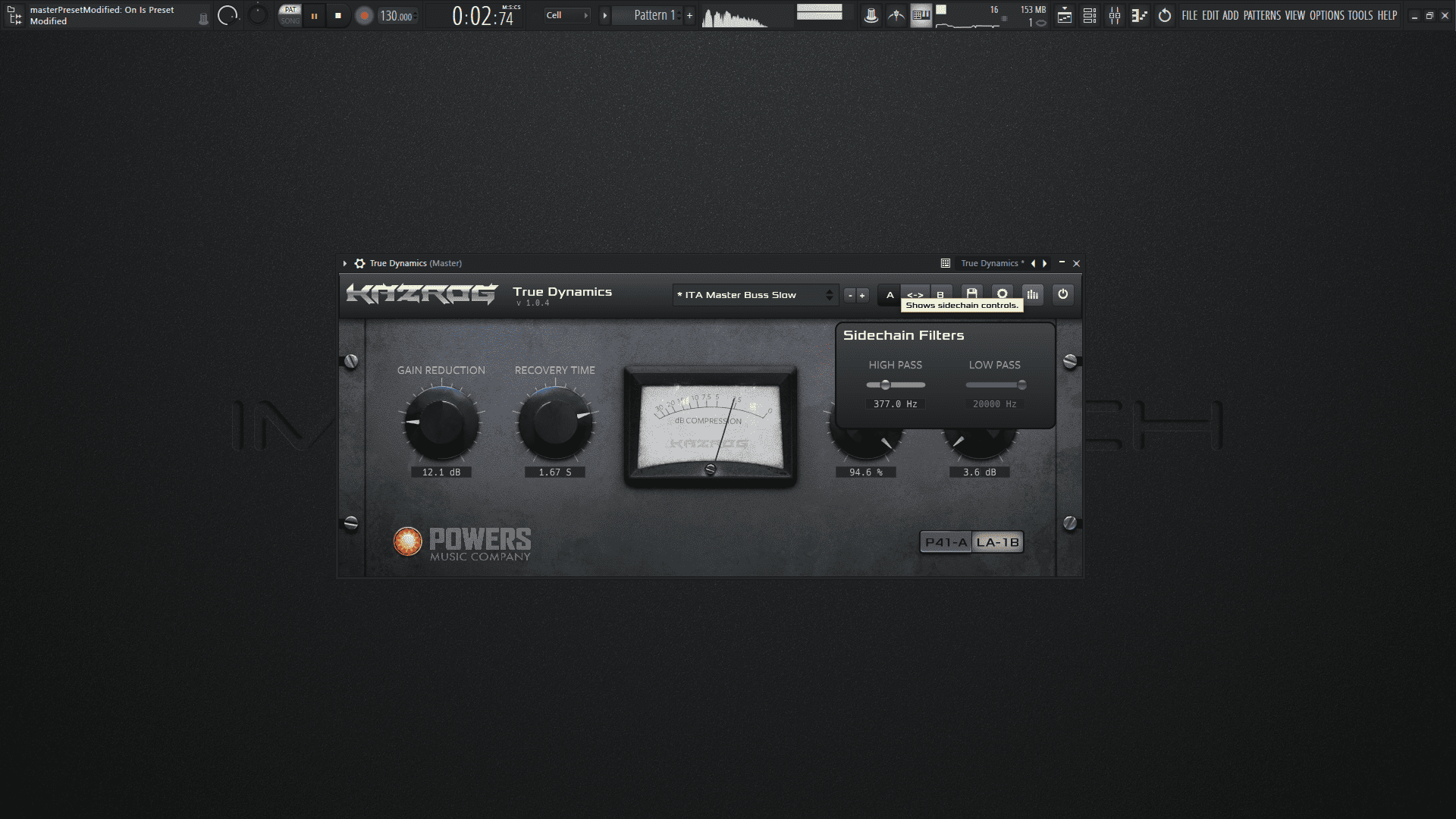Click the hint bar trash icon
The height and width of the screenshot is (819, 1456).
[x=203, y=19]
